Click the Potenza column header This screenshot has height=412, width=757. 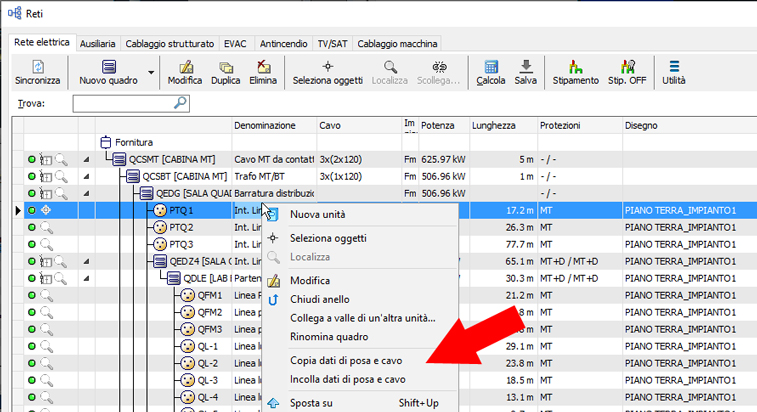pyautogui.click(x=444, y=126)
